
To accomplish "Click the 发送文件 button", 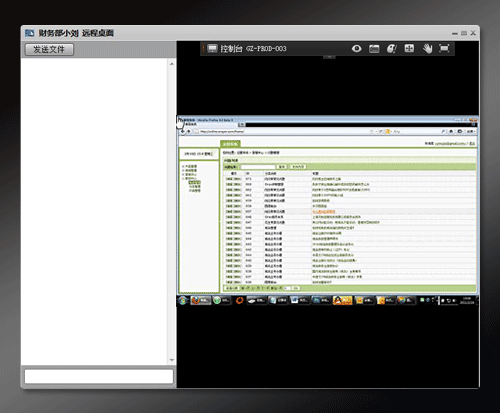I will (x=49, y=49).
